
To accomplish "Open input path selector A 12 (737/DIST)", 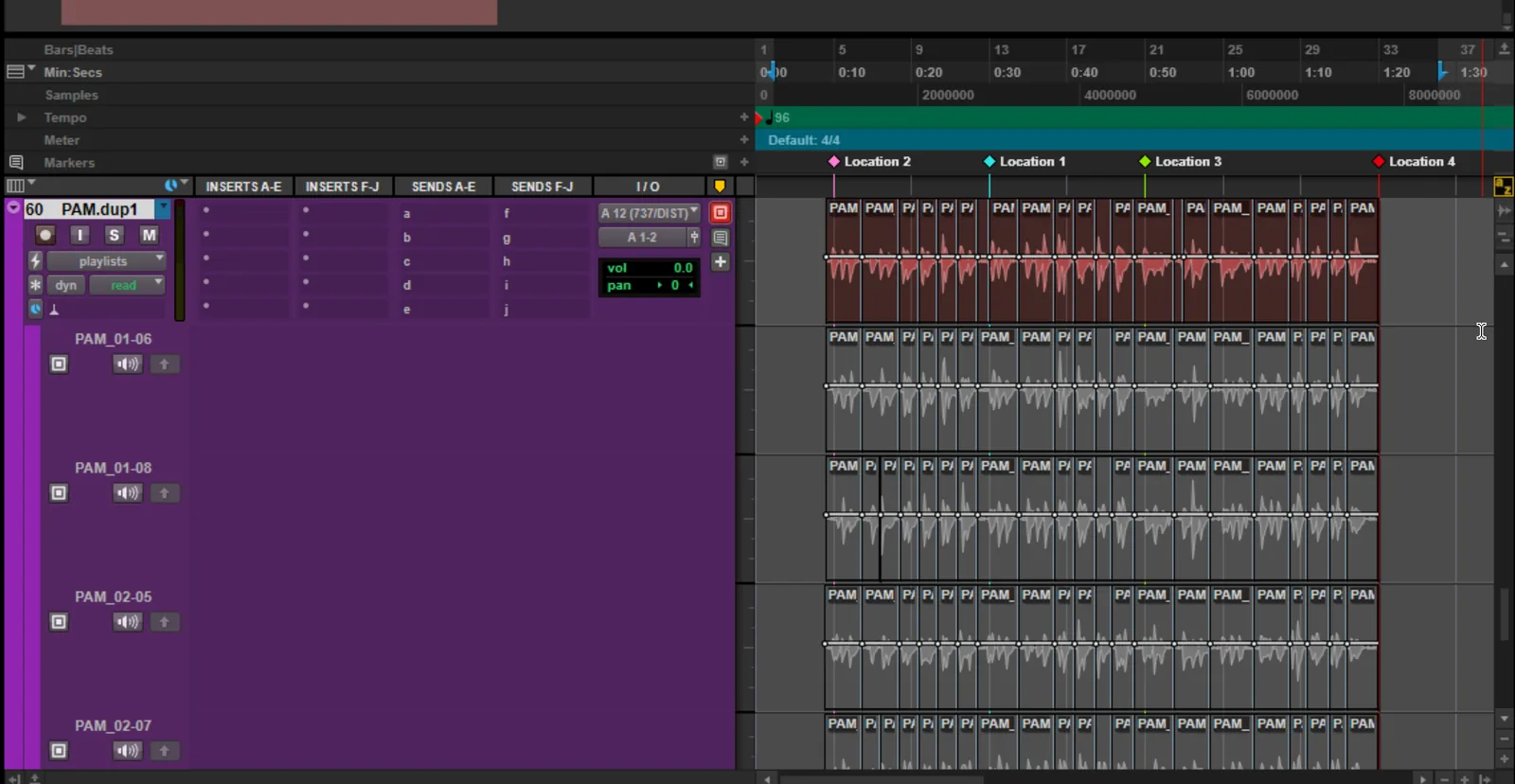I will point(650,213).
